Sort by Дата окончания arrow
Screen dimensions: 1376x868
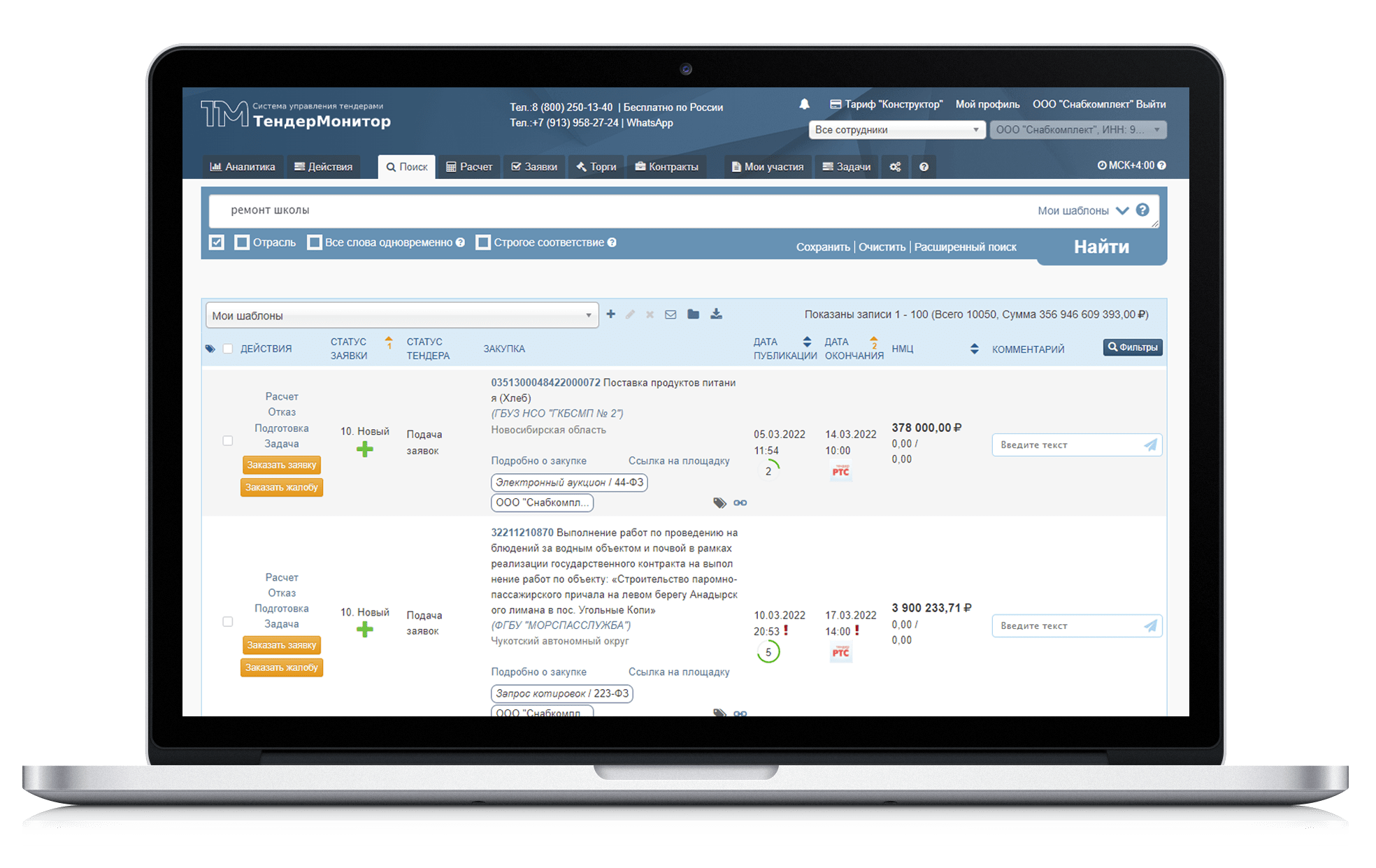click(874, 342)
